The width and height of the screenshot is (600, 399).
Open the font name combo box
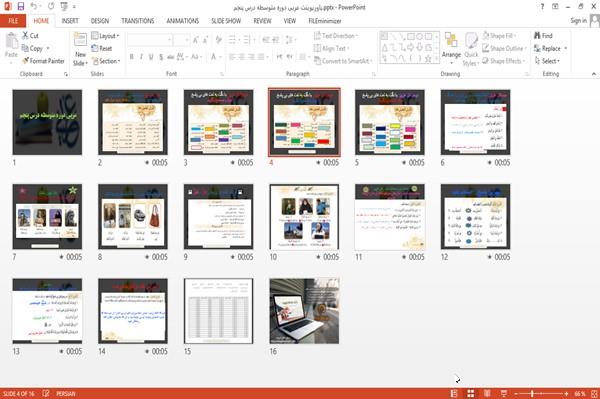(x=150, y=40)
